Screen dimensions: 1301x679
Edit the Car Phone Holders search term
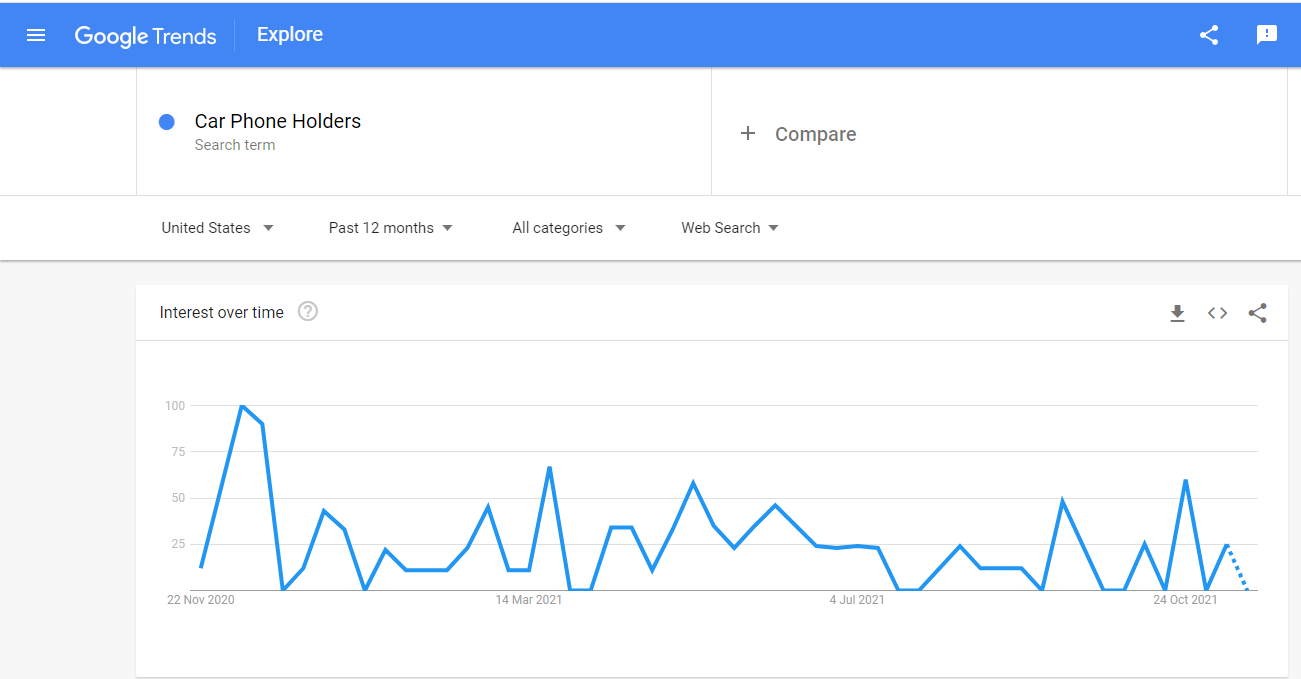pos(278,121)
